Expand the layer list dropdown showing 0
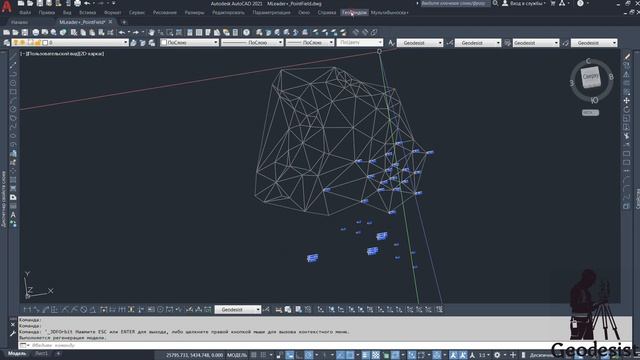The width and height of the screenshot is (640, 360). pyautogui.click(x=126, y=42)
